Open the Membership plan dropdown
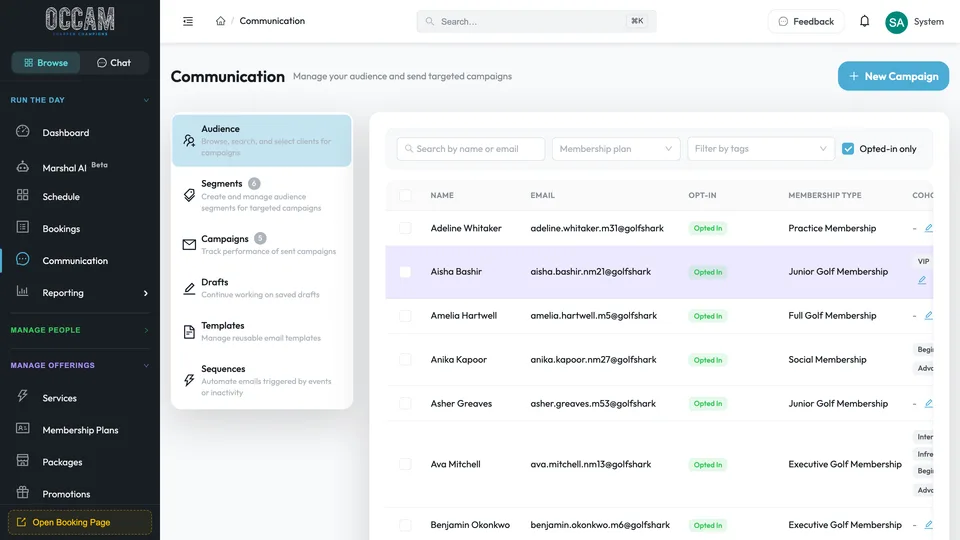960x540 pixels. [x=616, y=149]
